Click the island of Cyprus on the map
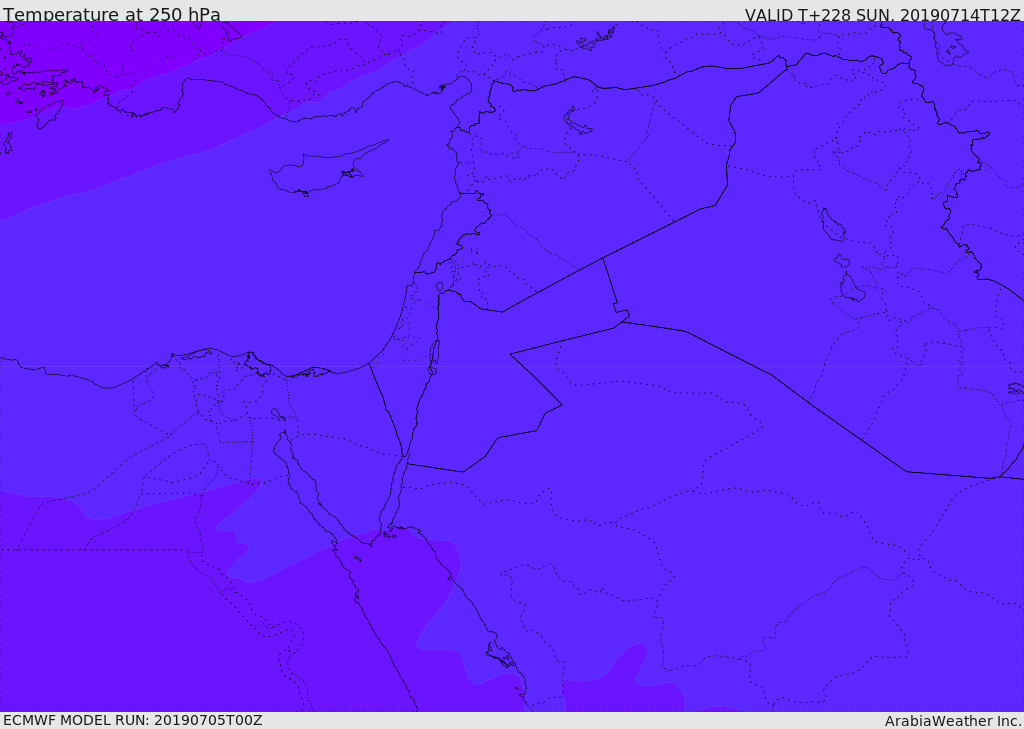The height and width of the screenshot is (729, 1024). tap(327, 170)
